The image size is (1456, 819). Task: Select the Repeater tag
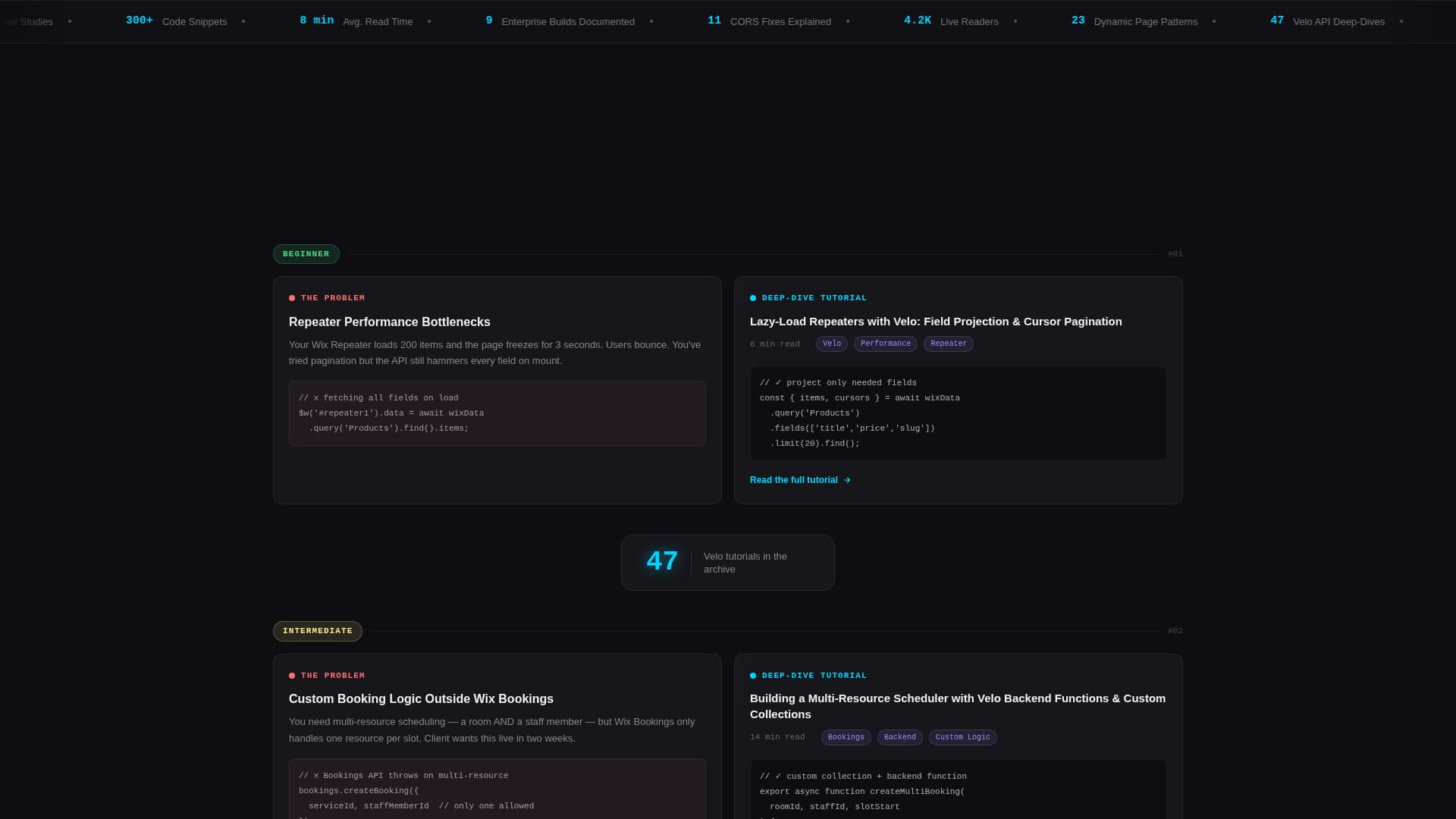point(948,344)
